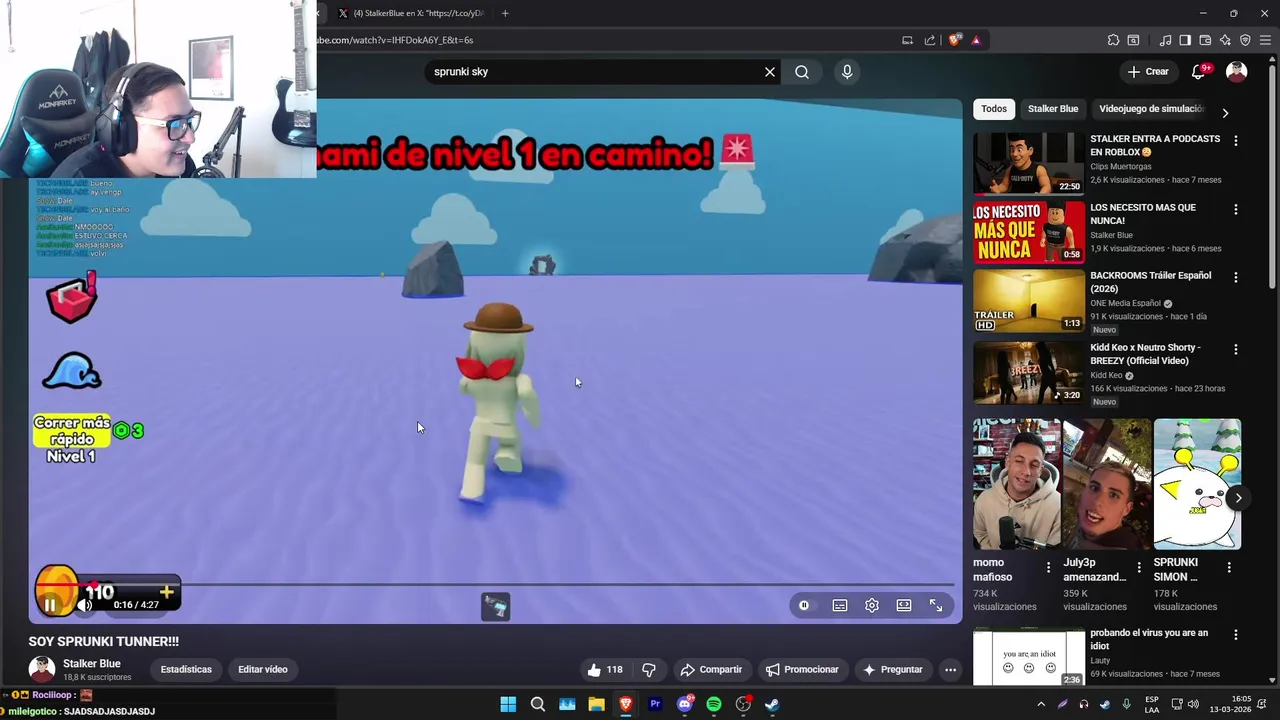Mute the video volume speaker icon
The width and height of the screenshot is (1280, 720).
tap(85, 605)
